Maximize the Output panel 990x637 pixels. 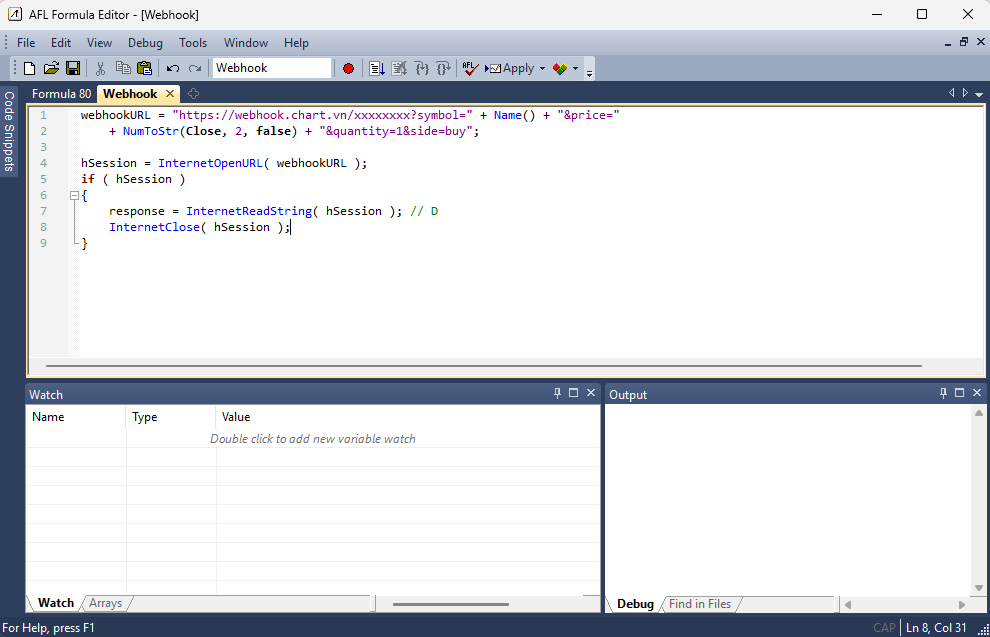[x=960, y=393]
